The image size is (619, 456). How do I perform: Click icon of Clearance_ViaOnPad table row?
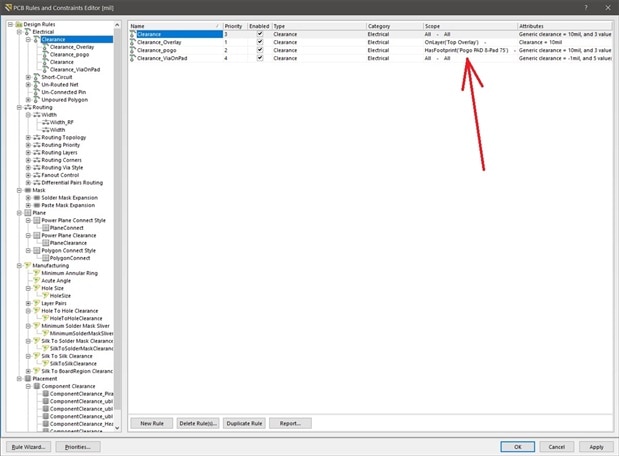coord(133,58)
